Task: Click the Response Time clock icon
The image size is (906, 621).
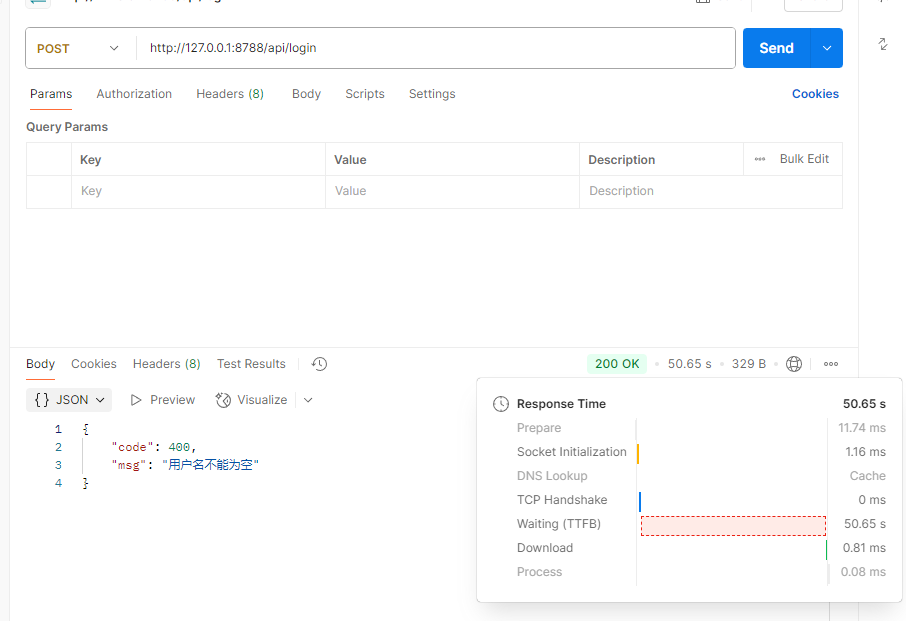Action: click(x=500, y=404)
